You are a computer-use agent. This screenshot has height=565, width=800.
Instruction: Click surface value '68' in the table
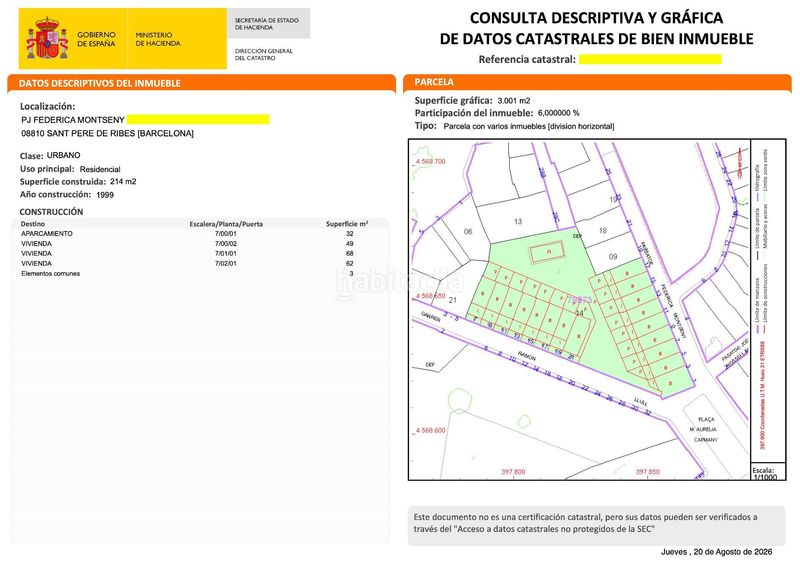click(x=349, y=253)
